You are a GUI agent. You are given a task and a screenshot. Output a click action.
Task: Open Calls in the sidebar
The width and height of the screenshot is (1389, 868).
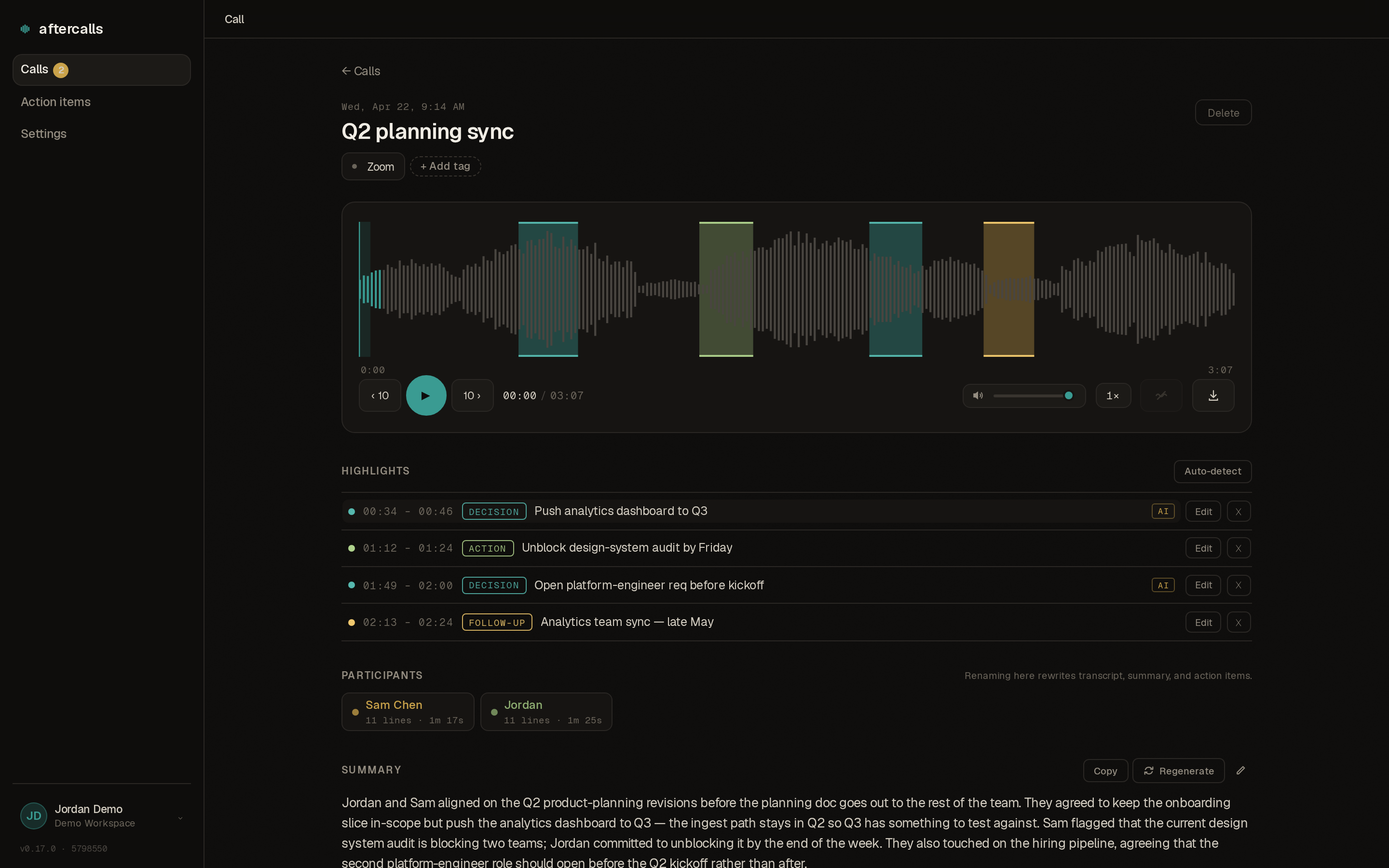(x=102, y=70)
